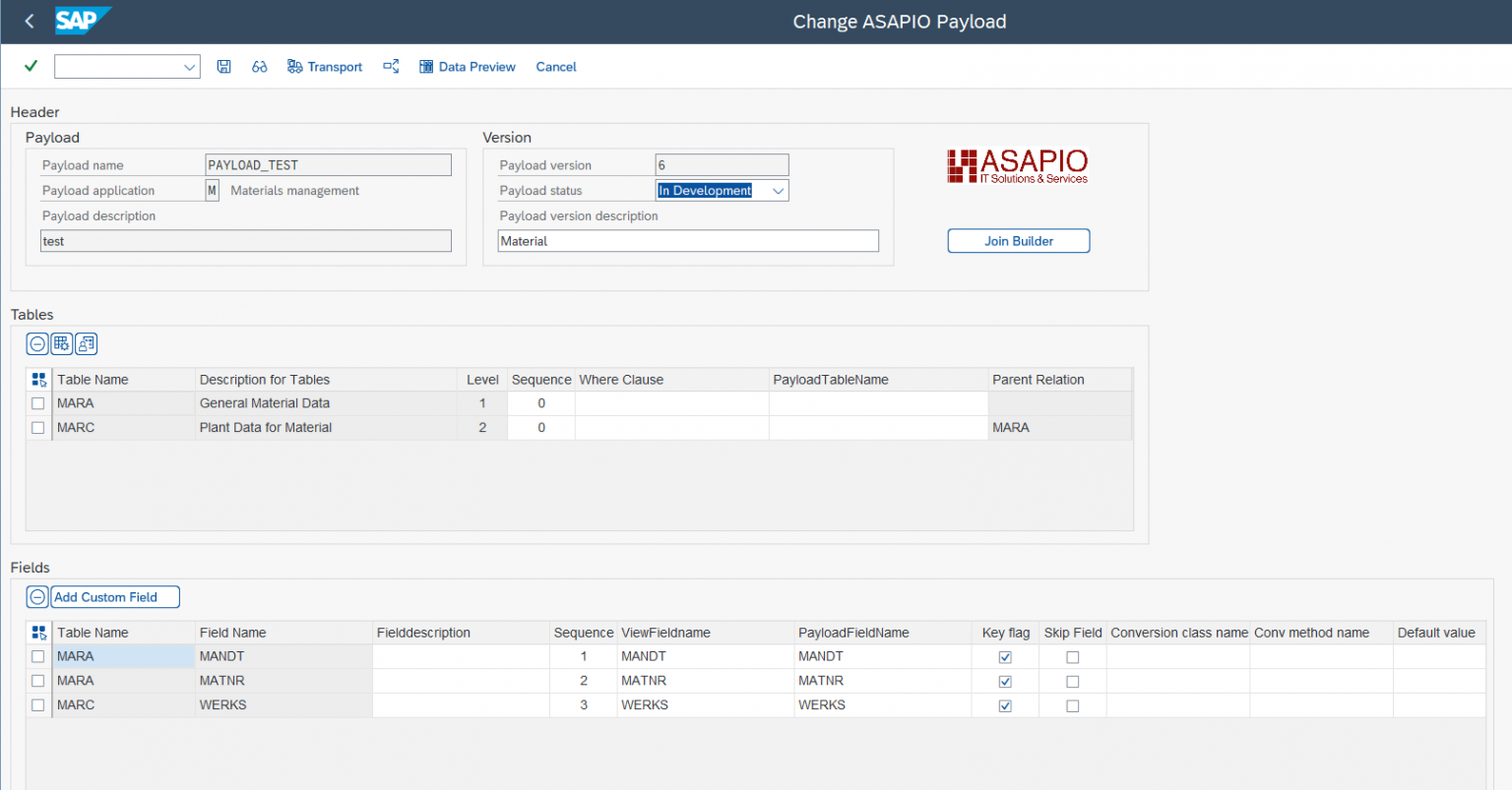
Task: Open the Join Builder
Action: [x=1018, y=240]
